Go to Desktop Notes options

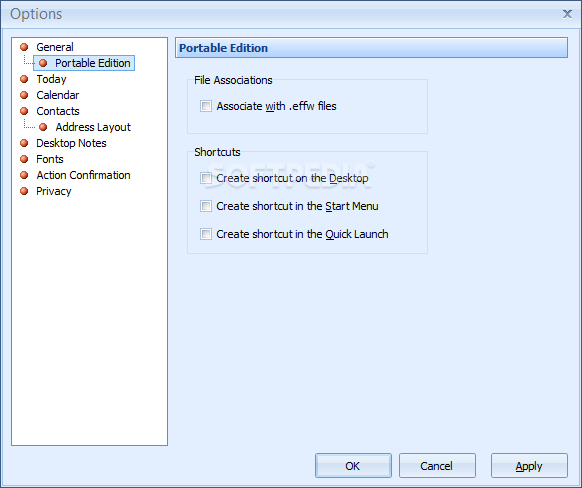click(71, 143)
